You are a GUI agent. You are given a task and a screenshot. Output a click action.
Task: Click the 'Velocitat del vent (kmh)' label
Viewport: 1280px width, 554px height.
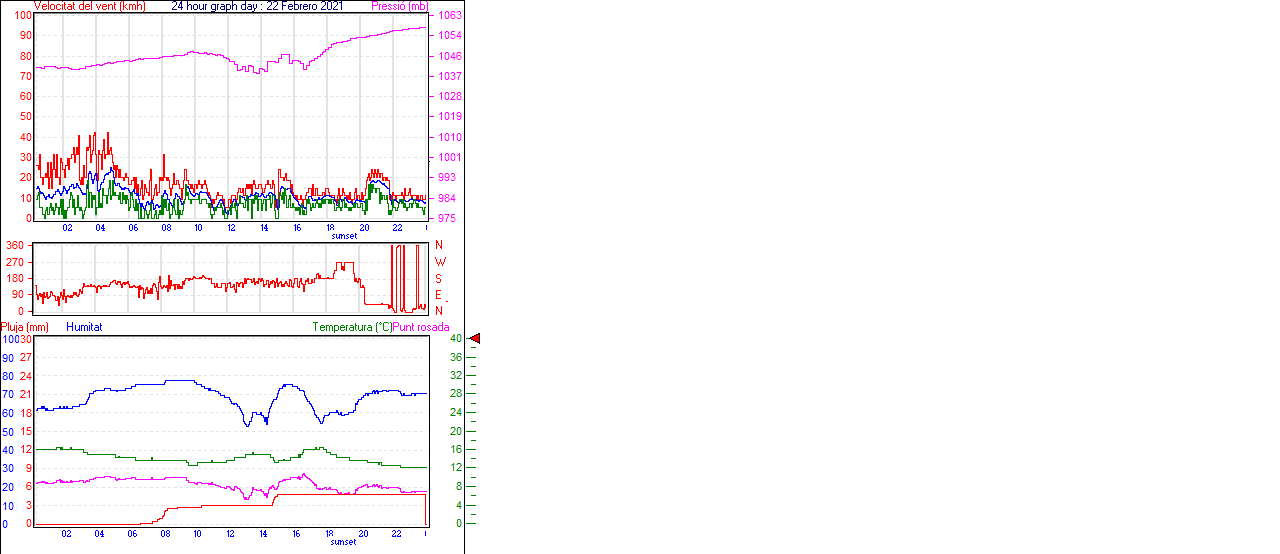pos(89,6)
